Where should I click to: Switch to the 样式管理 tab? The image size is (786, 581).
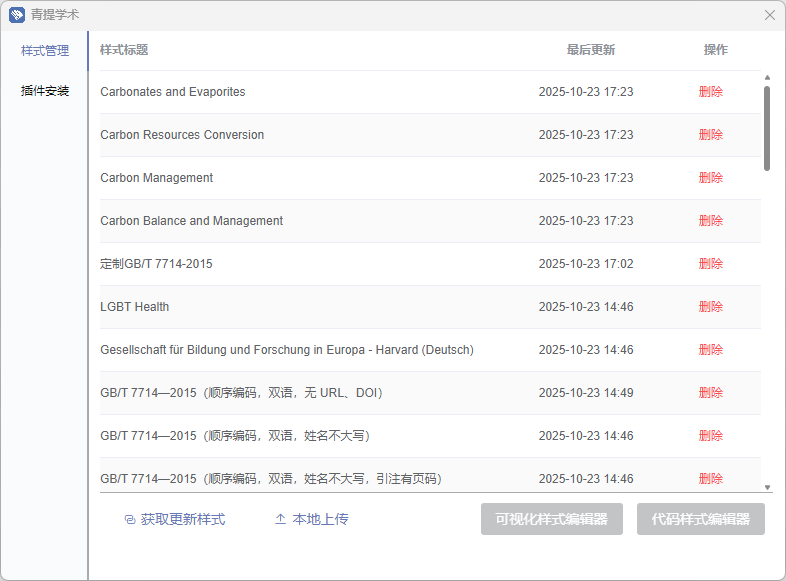tap(45, 51)
